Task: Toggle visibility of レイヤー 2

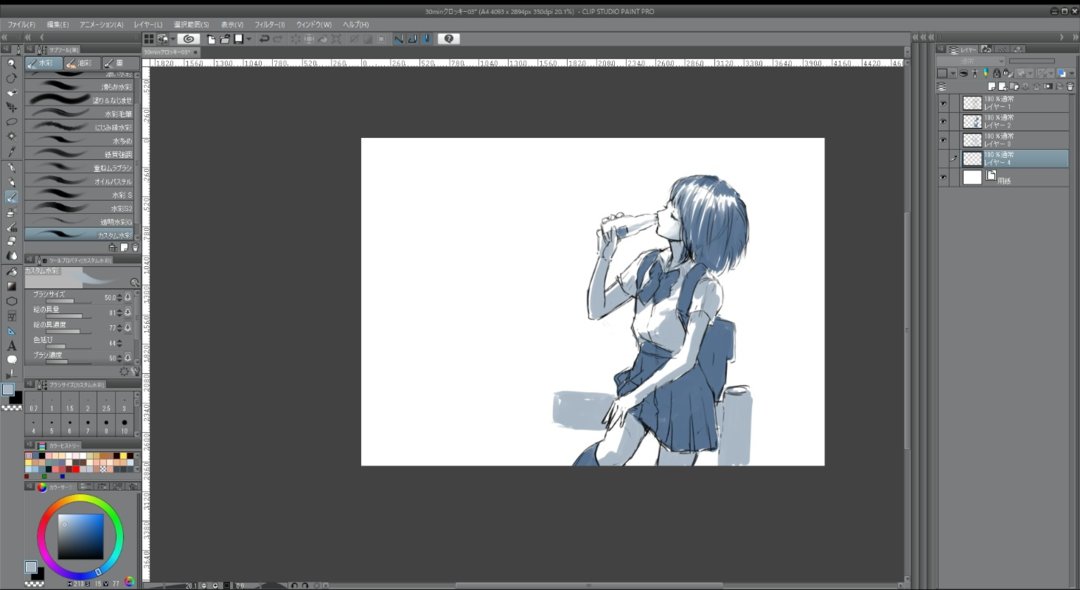Action: tap(944, 122)
